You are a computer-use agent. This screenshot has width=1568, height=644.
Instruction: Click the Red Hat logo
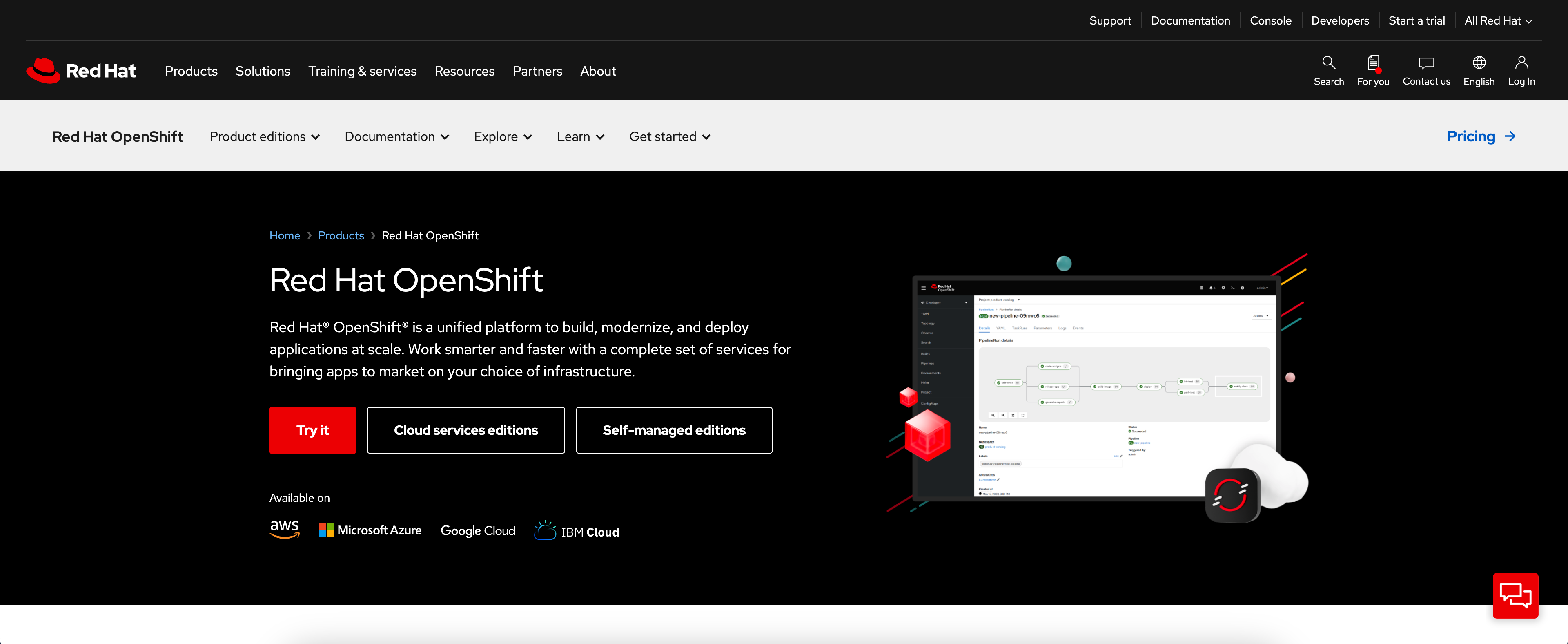coord(81,71)
